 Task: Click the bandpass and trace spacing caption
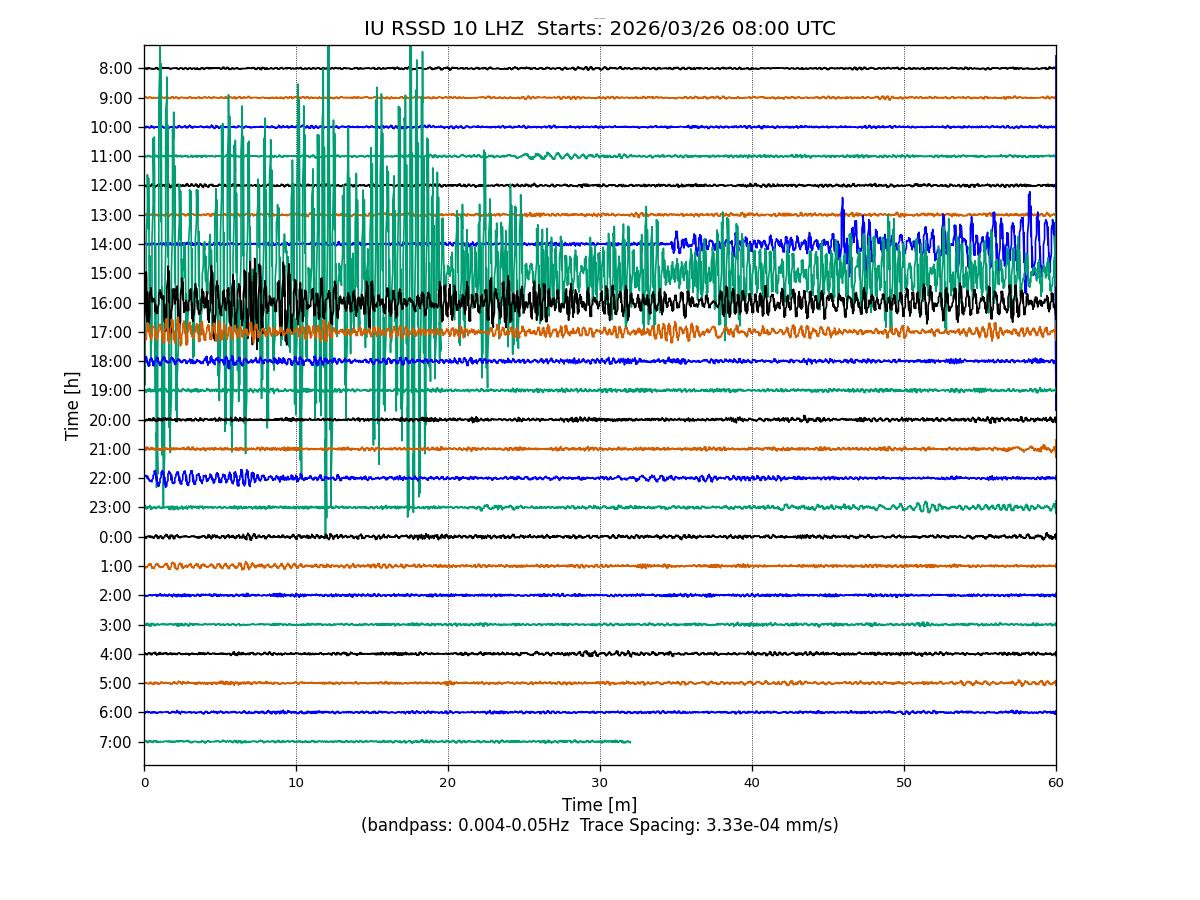click(x=599, y=826)
